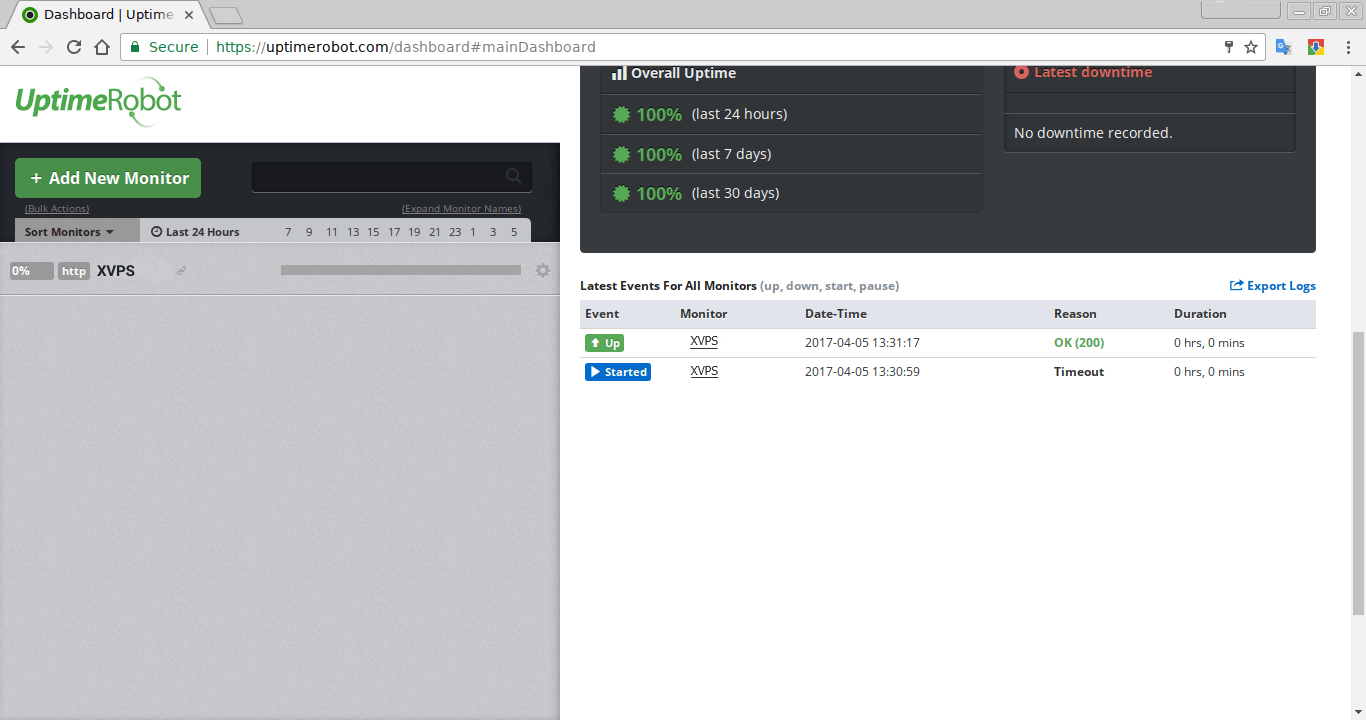1366x720 pixels.
Task: Click the 100% value for last 24 hours
Action: (x=659, y=114)
